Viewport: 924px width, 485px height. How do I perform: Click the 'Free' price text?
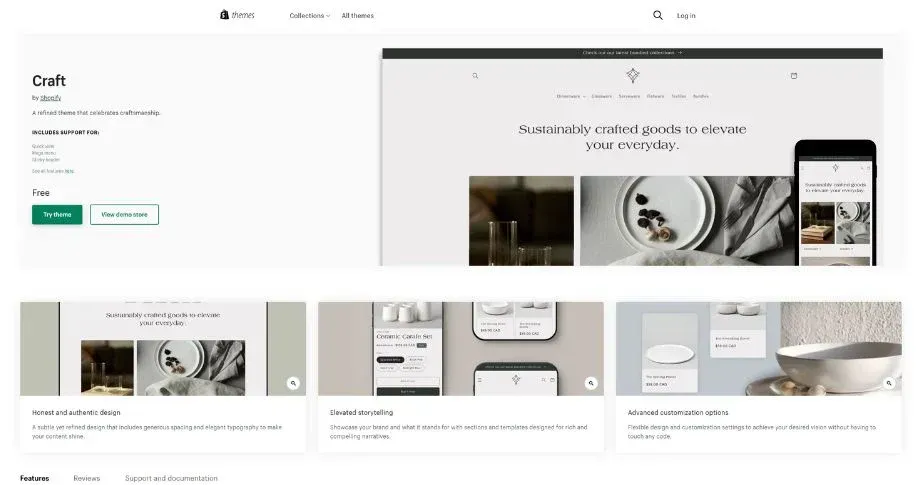tap(41, 193)
